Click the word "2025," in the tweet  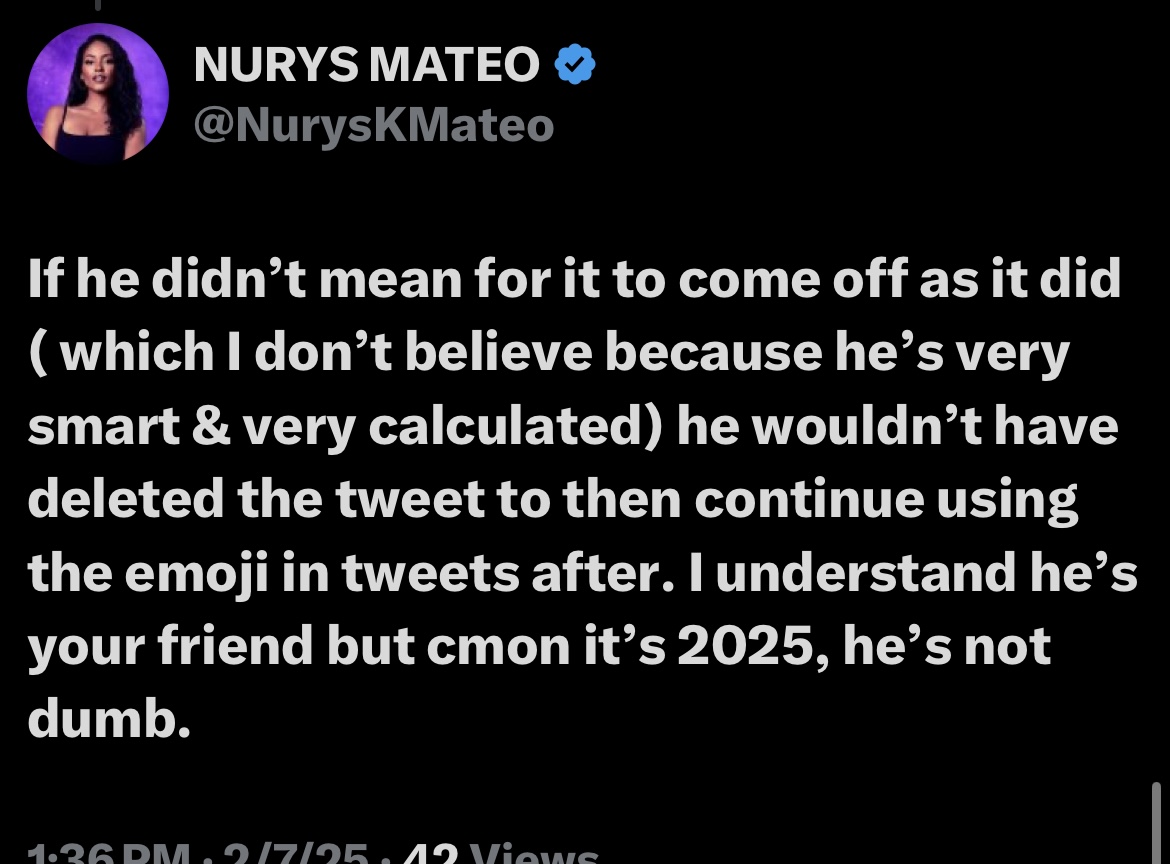pos(753,646)
